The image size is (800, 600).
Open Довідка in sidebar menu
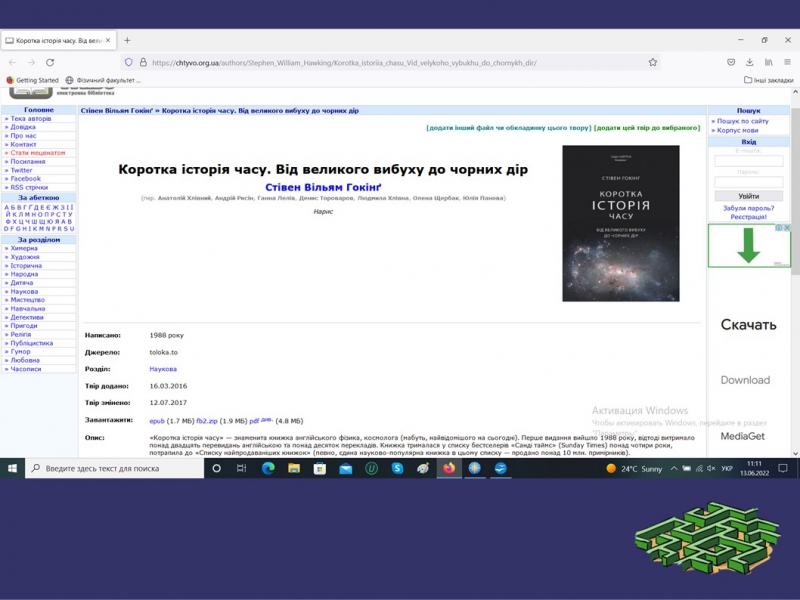(23, 127)
